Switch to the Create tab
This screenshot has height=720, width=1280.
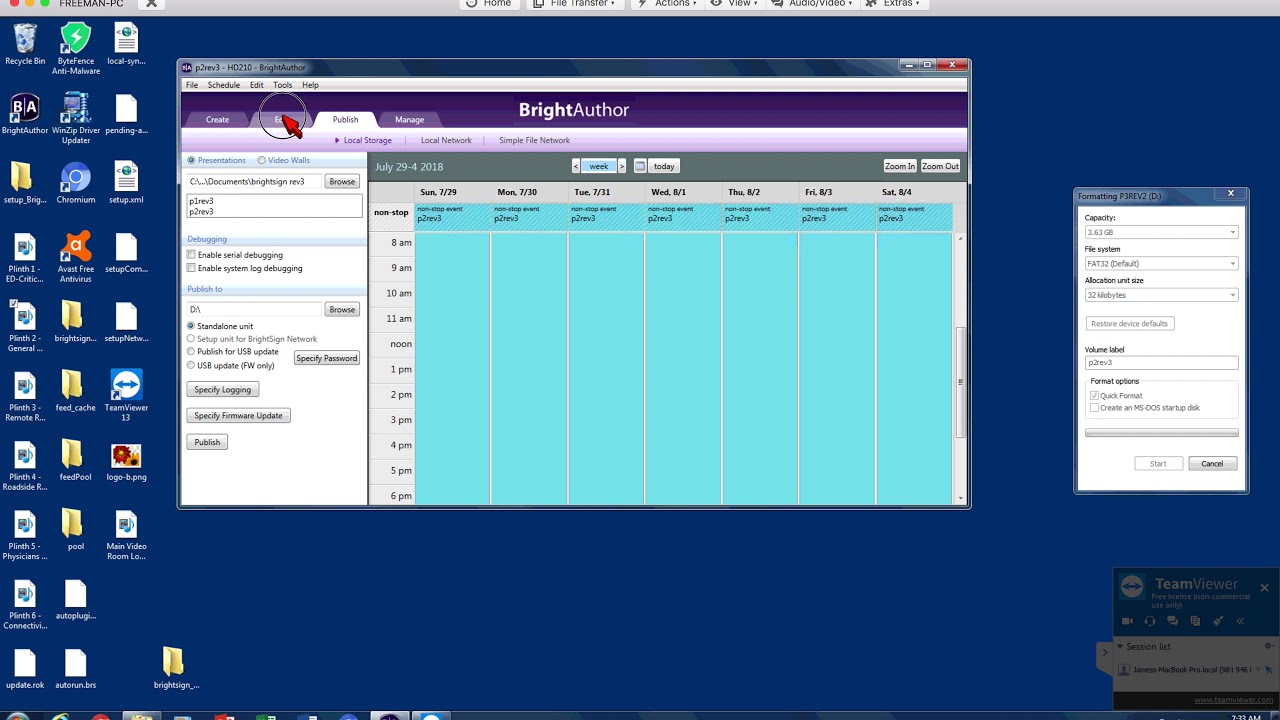217,120
